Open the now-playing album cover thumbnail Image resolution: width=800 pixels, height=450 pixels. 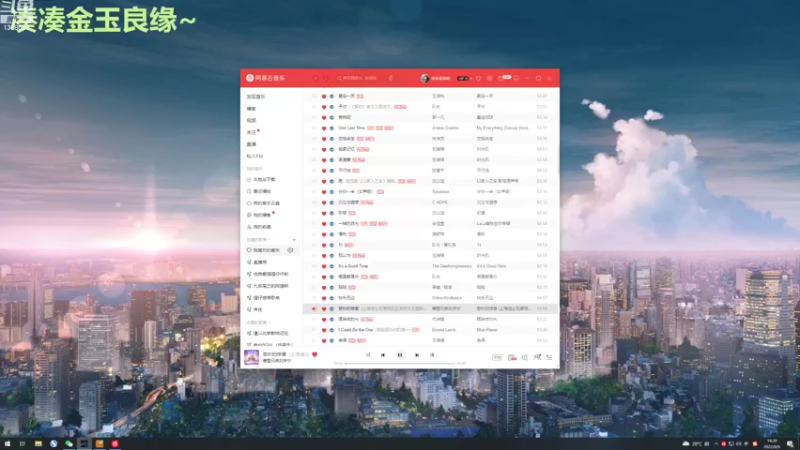pyautogui.click(x=252, y=357)
